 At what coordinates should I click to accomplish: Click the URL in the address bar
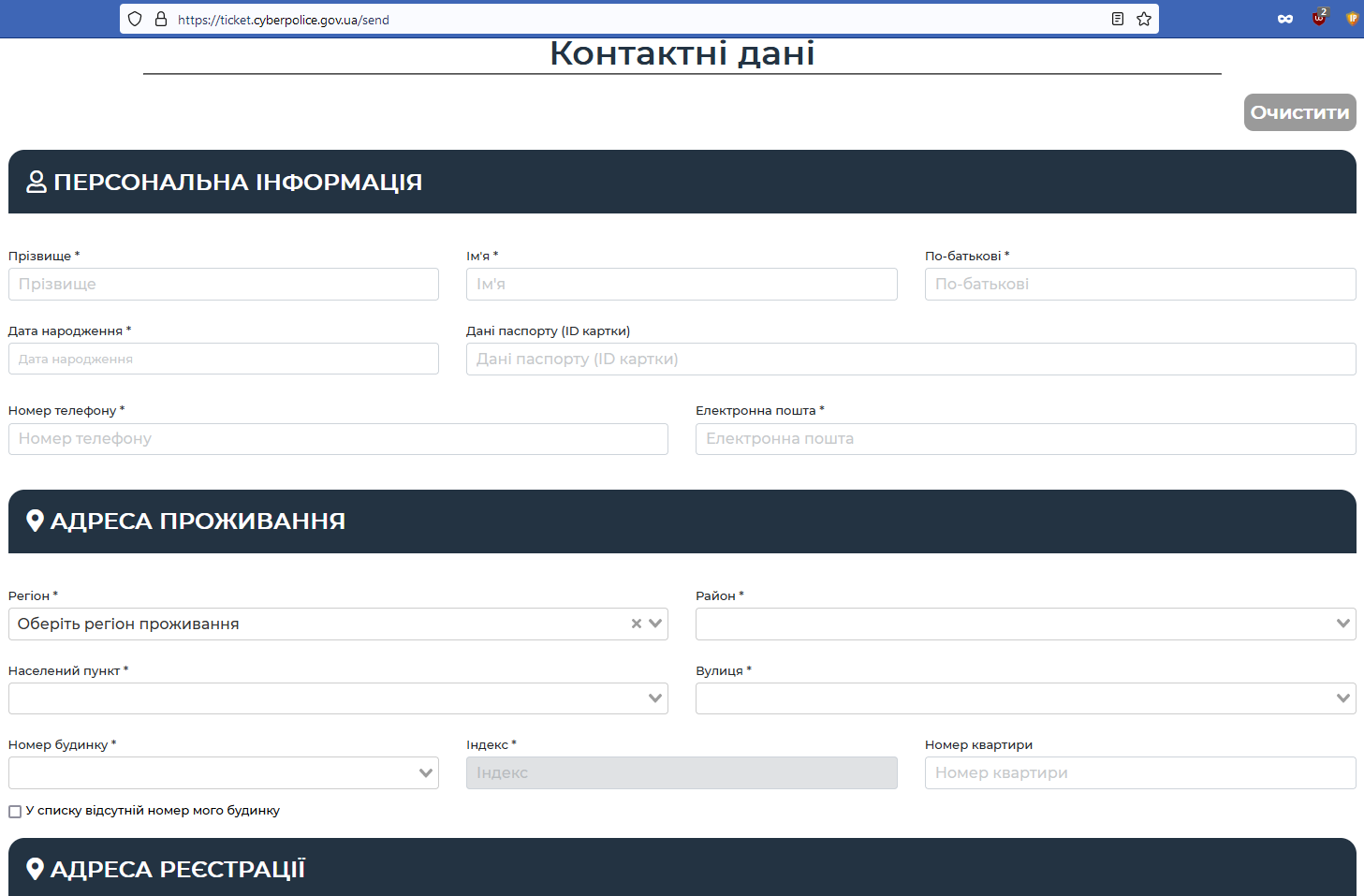pyautogui.click(x=284, y=20)
